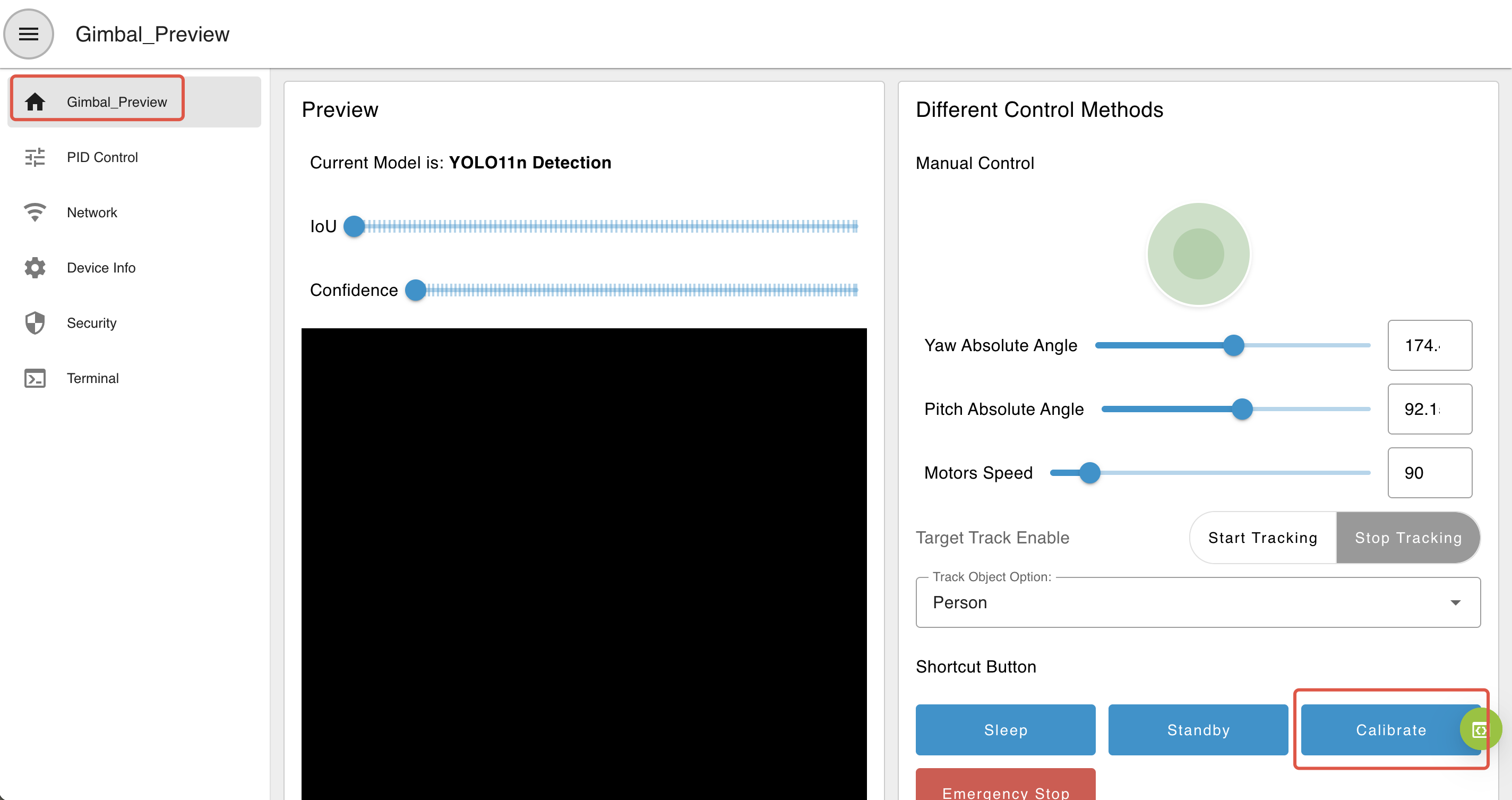Hit the red Emergency Stop button
The height and width of the screenshot is (800, 1512).
point(1005,785)
